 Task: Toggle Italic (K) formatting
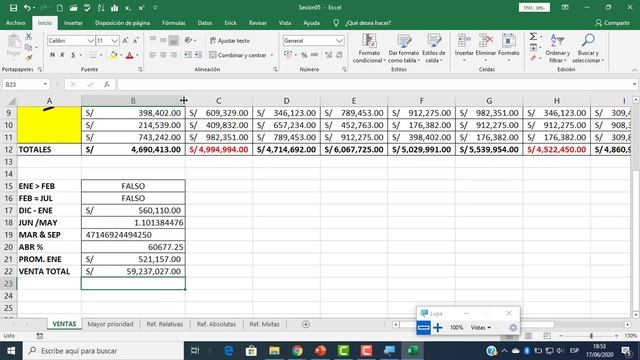point(62,55)
